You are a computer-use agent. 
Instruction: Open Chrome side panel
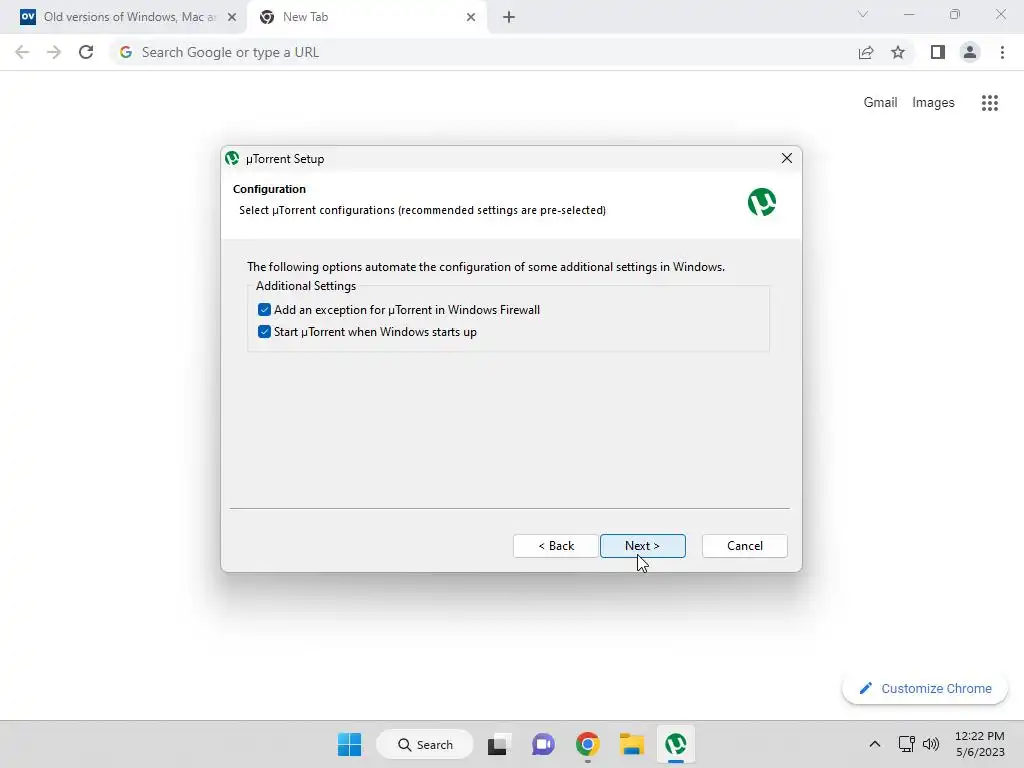pyautogui.click(x=938, y=52)
